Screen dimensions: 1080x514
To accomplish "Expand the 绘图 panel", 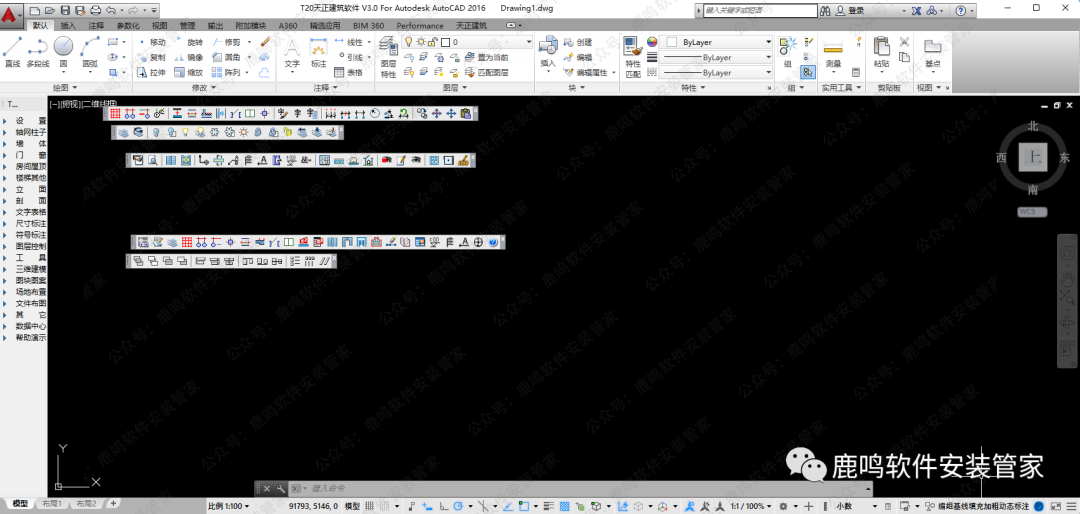I will [65, 88].
